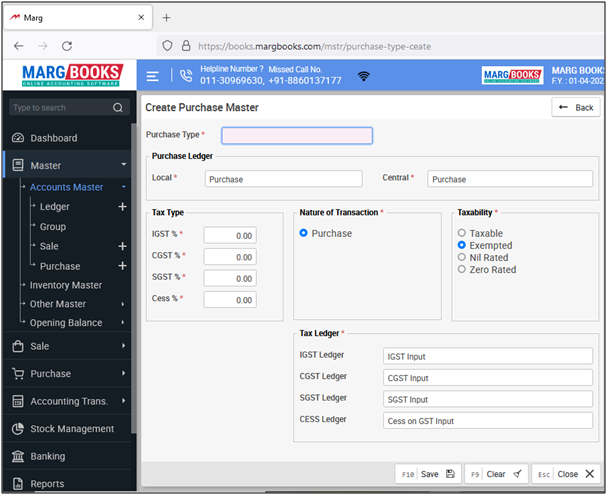The width and height of the screenshot is (608, 495).
Task: Click the Banking building icon
Action: [18, 456]
